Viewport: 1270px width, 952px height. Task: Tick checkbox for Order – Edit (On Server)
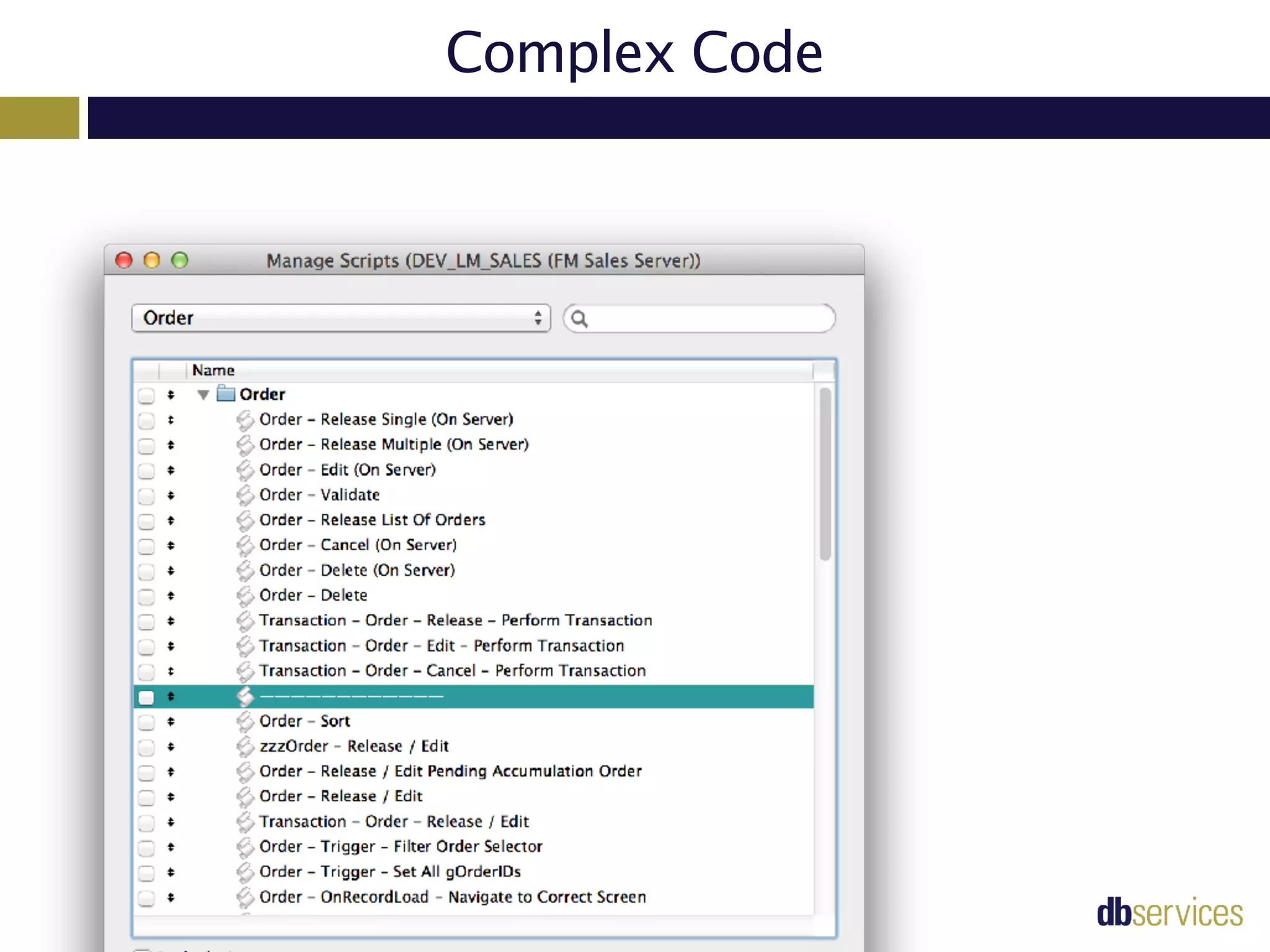(146, 471)
